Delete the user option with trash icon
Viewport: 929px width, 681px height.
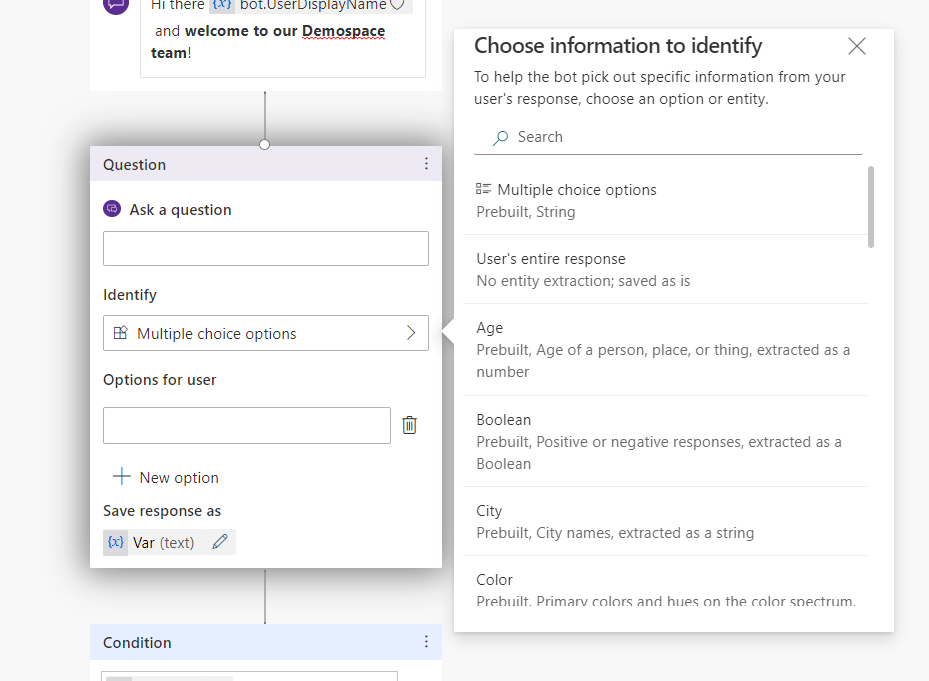pyautogui.click(x=409, y=425)
